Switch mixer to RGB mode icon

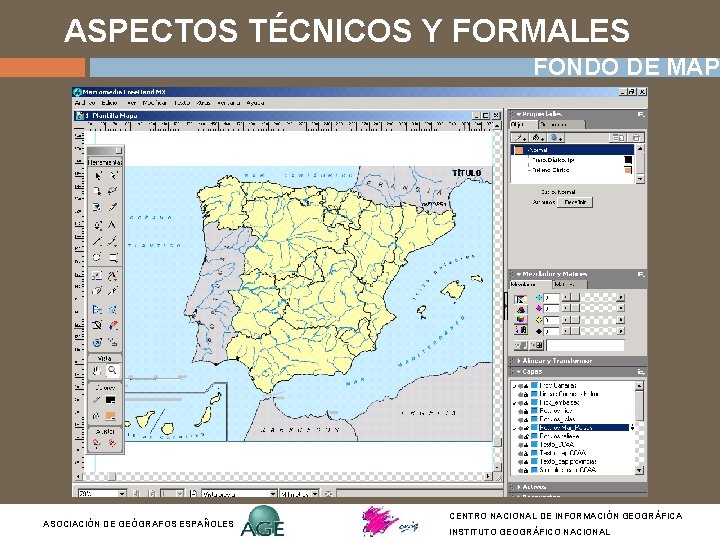click(521, 309)
